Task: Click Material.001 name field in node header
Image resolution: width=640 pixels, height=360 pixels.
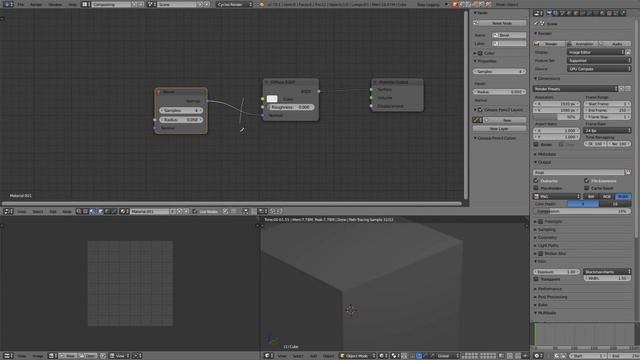Action: click(149, 211)
